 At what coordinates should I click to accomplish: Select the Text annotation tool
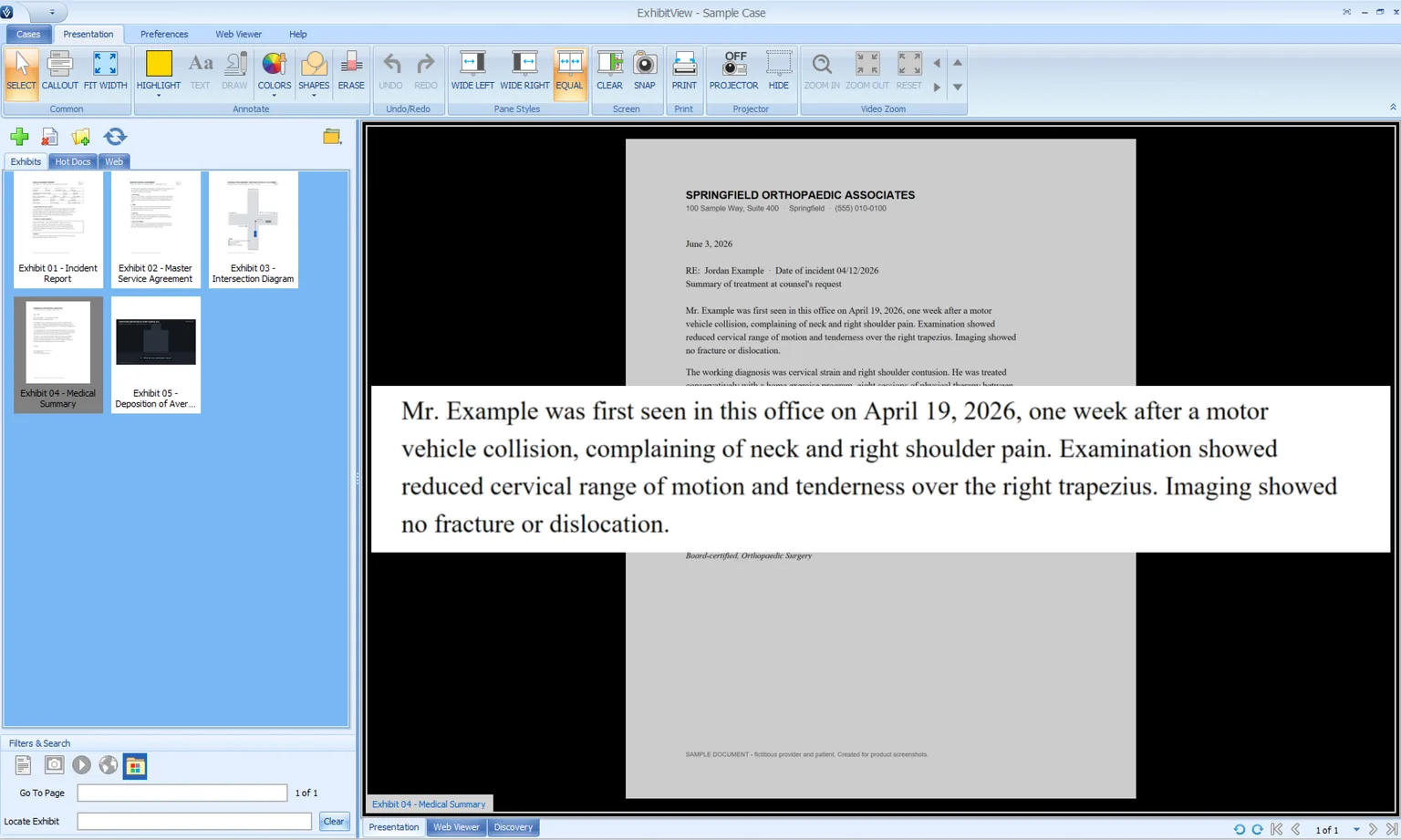200,72
